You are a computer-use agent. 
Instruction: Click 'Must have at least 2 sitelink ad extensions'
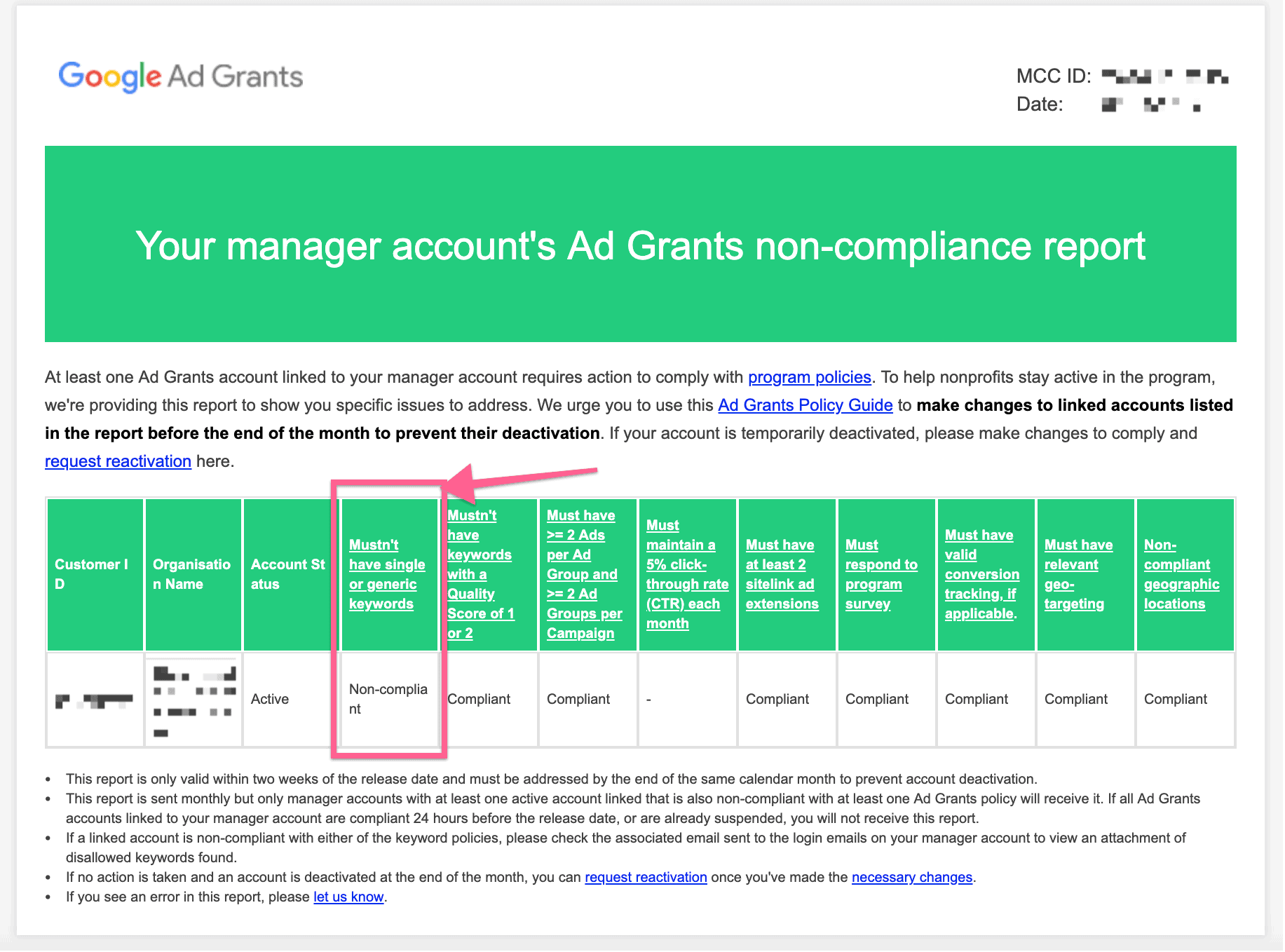pos(781,574)
